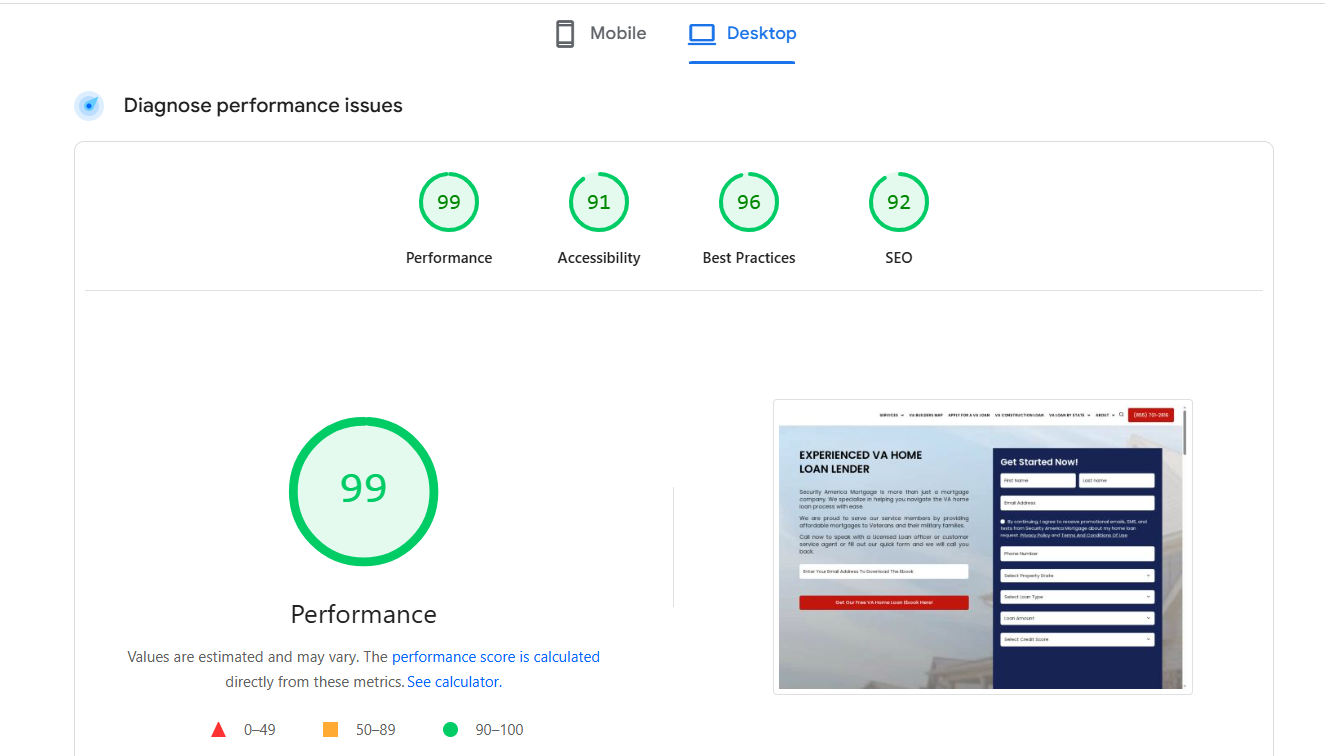Screen dimensions: 1325x756
Task: Open the Select Credit Score dropdown
Action: (x=1078, y=637)
